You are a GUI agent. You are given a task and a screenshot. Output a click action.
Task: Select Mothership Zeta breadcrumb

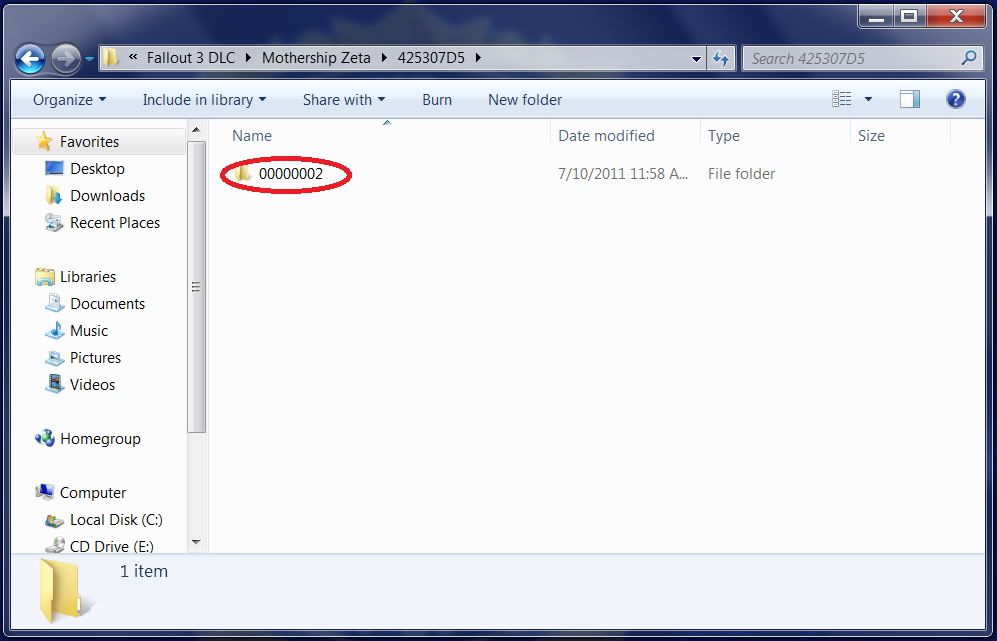pyautogui.click(x=316, y=58)
